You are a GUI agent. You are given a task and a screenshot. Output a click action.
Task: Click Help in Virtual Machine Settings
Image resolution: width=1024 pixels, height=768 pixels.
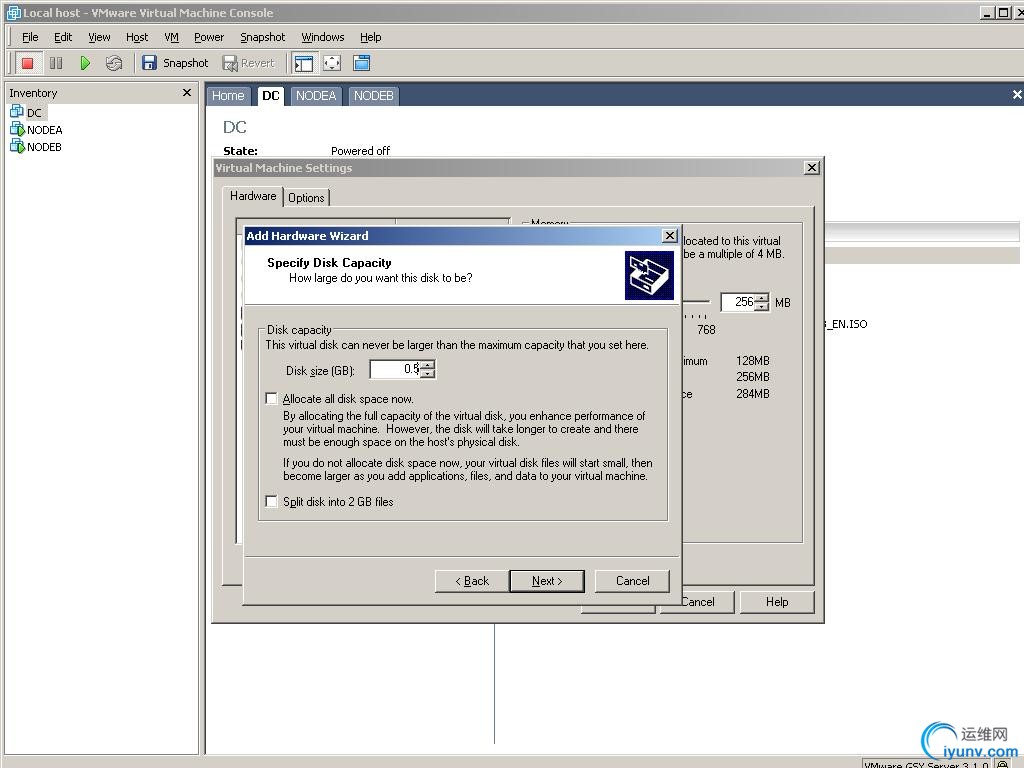[776, 601]
